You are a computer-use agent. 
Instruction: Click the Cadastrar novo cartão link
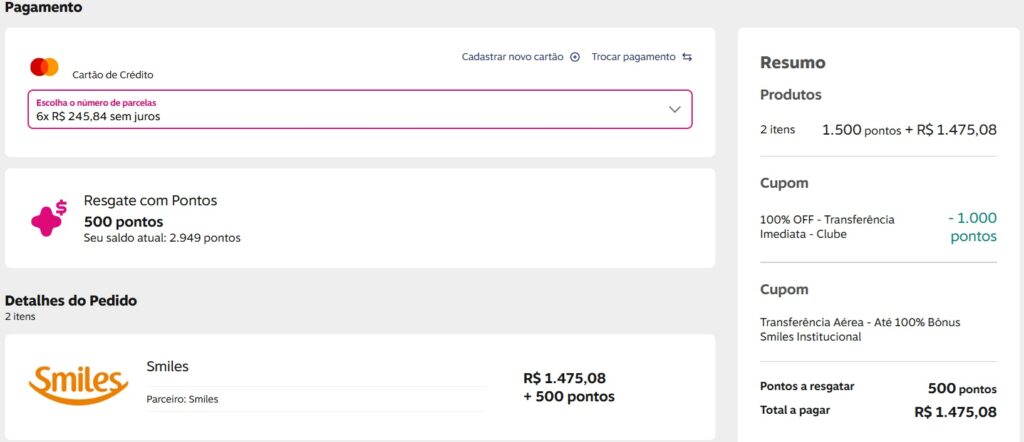(x=512, y=57)
